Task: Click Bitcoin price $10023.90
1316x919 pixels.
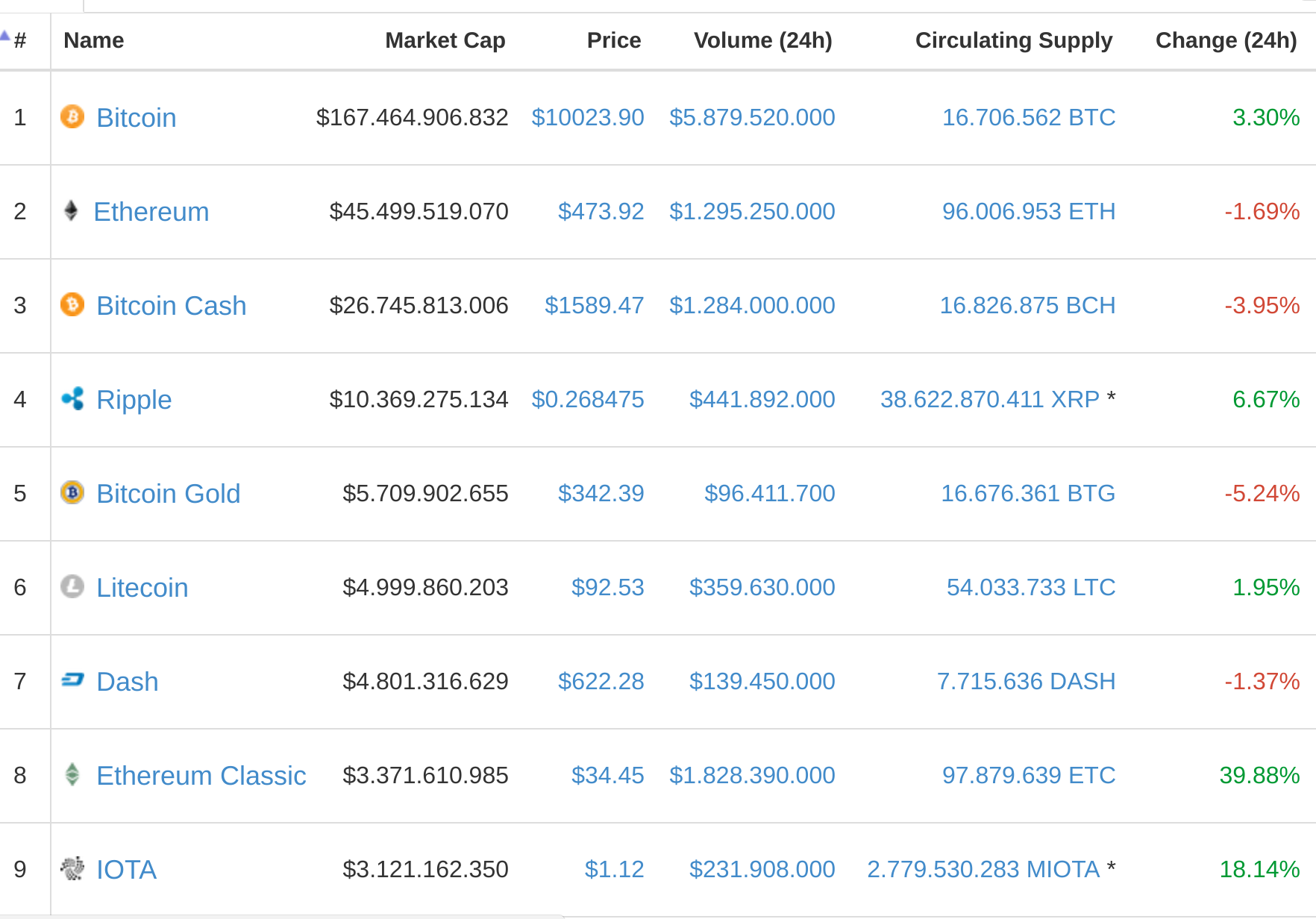Action: tap(588, 117)
